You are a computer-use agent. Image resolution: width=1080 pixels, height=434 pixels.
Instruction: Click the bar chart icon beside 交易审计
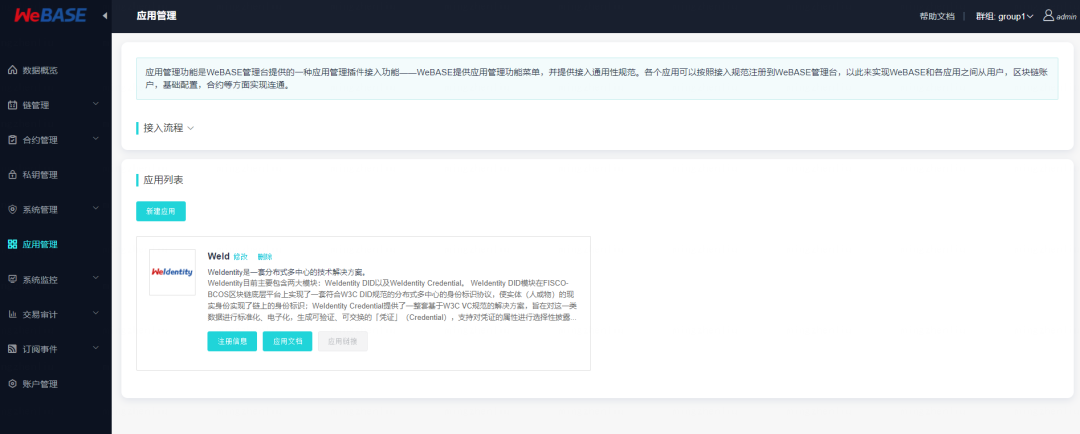(12, 314)
